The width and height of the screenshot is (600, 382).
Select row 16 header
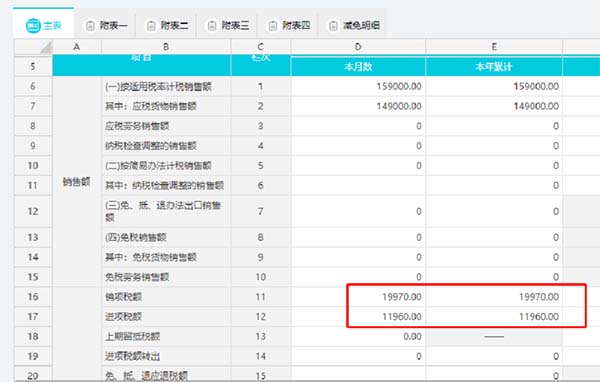(x=33, y=296)
